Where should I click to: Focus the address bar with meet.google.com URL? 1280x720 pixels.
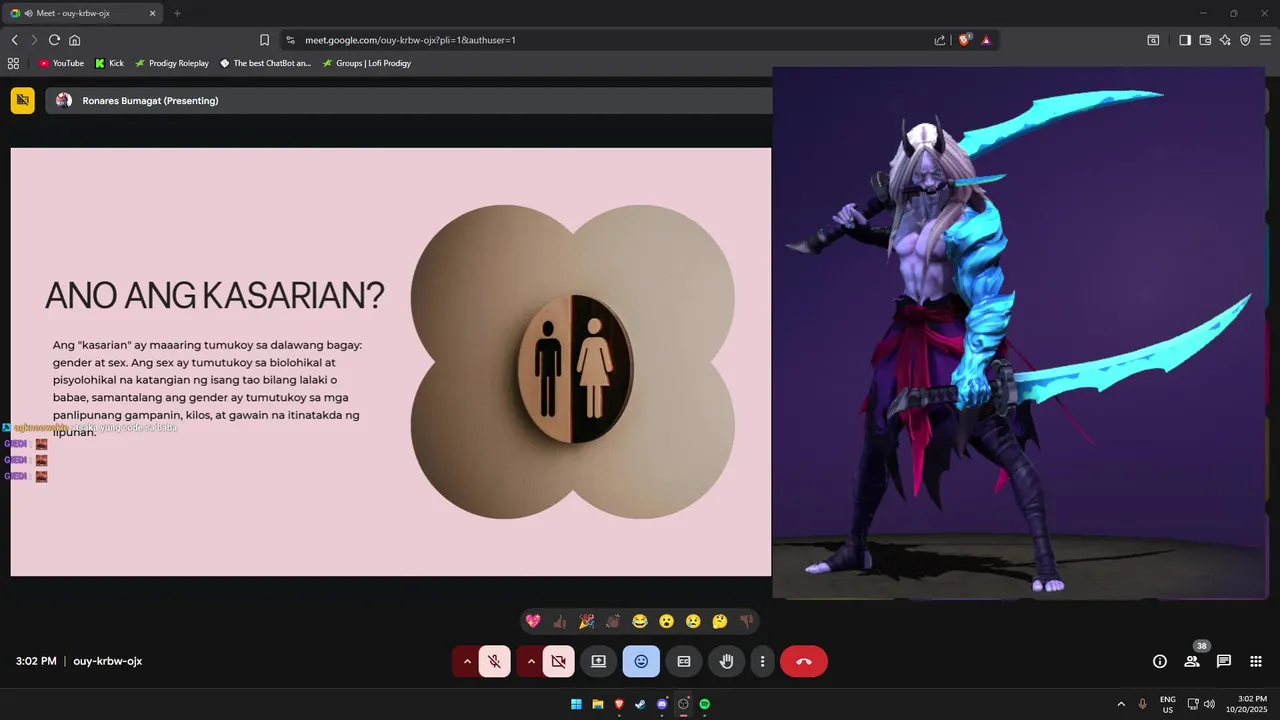coord(610,40)
